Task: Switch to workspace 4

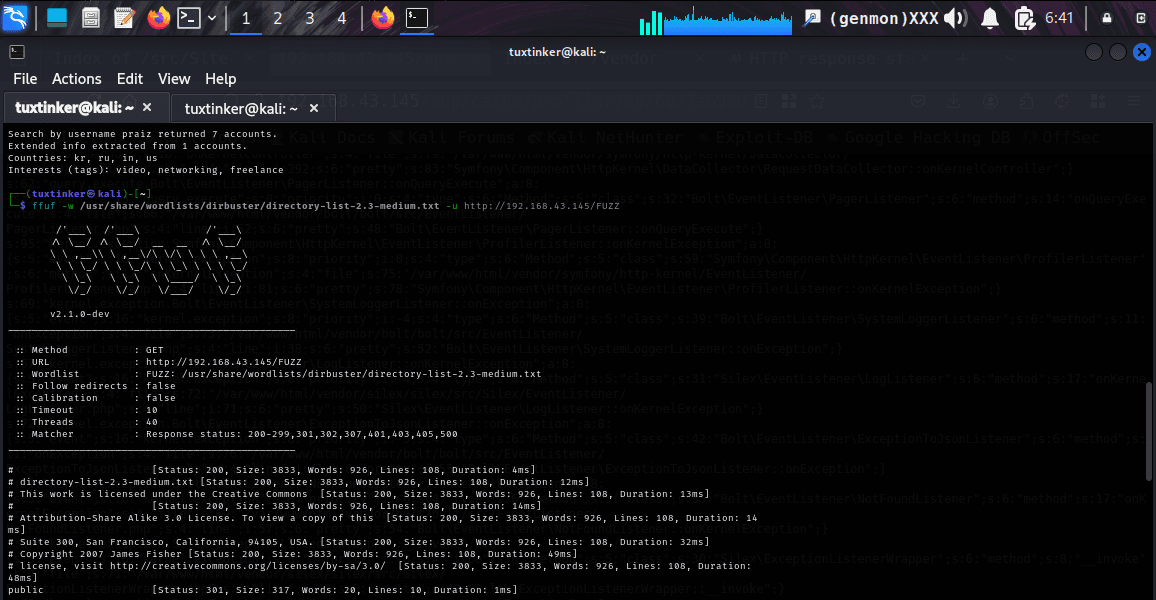Action: 342,18
